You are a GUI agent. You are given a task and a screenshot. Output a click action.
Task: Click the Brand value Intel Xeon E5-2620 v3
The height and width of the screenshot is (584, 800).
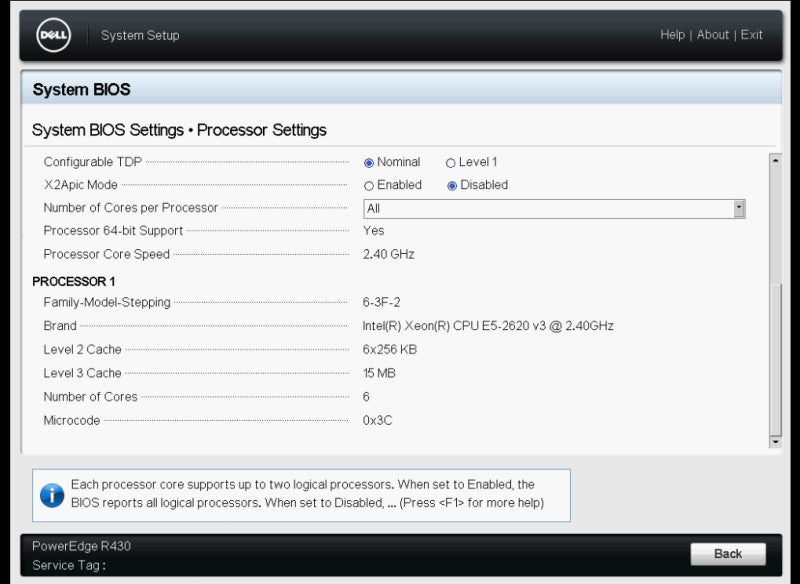488,325
